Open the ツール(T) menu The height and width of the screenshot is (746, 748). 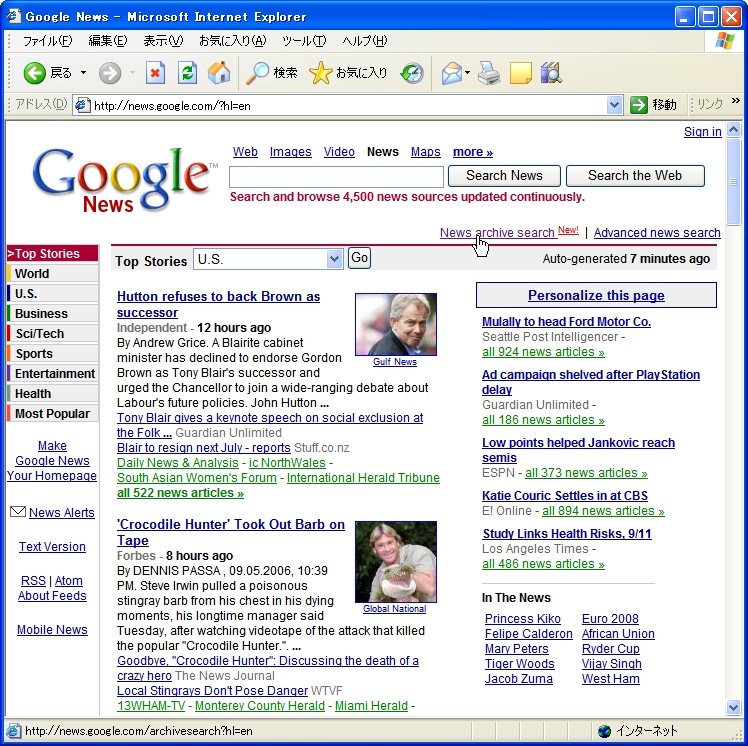coord(304,41)
